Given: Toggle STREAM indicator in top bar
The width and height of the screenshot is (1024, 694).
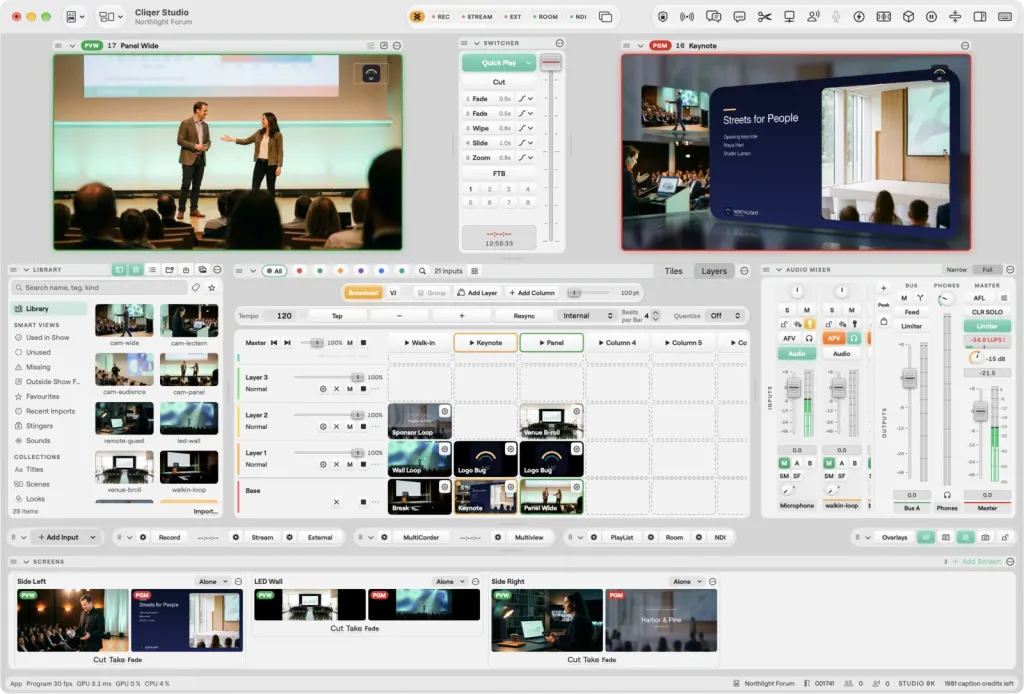Looking at the screenshot, I should pyautogui.click(x=477, y=17).
